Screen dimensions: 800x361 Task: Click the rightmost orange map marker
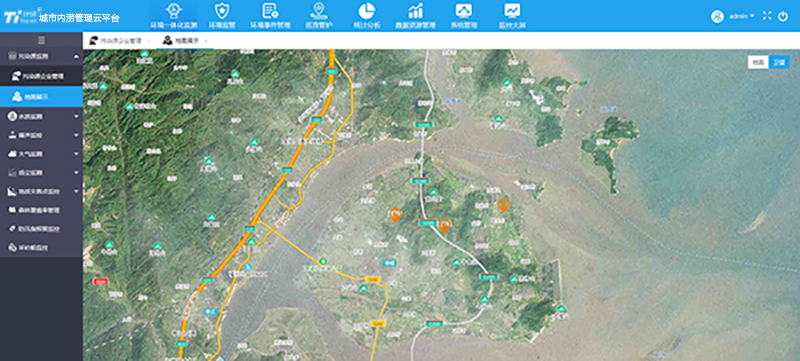coord(504,204)
